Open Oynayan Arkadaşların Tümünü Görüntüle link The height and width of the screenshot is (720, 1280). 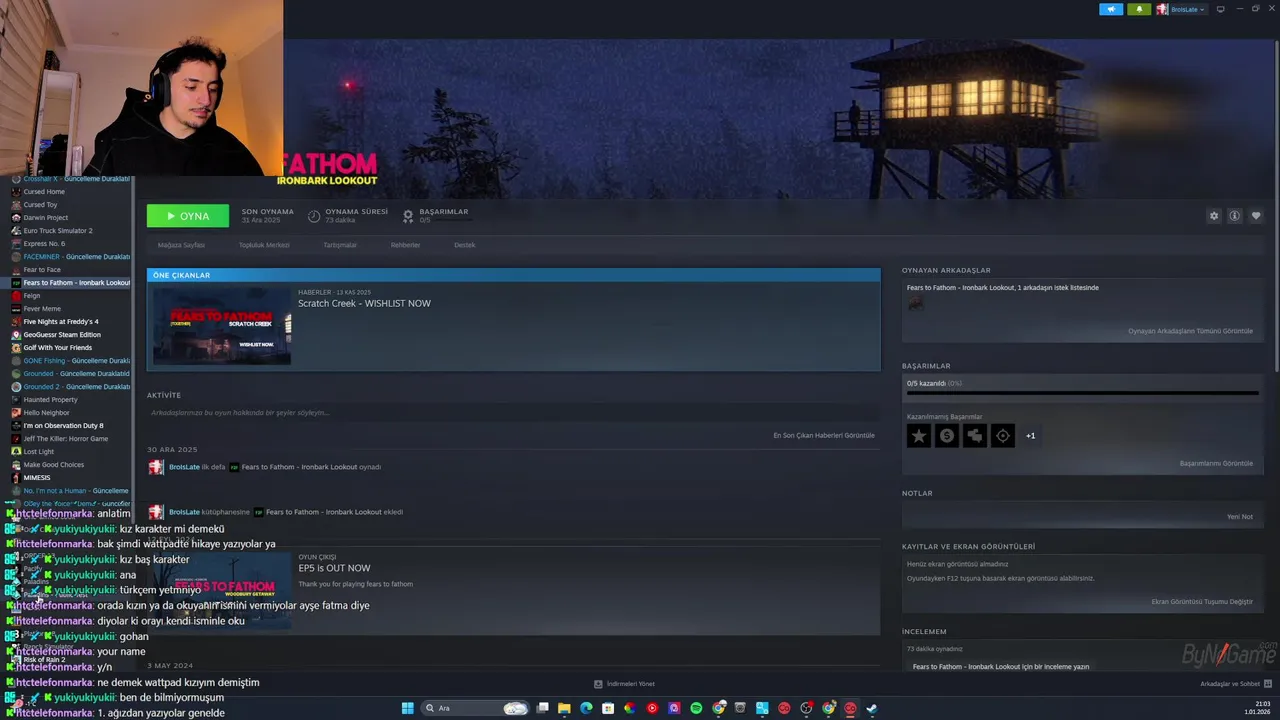pos(1190,331)
